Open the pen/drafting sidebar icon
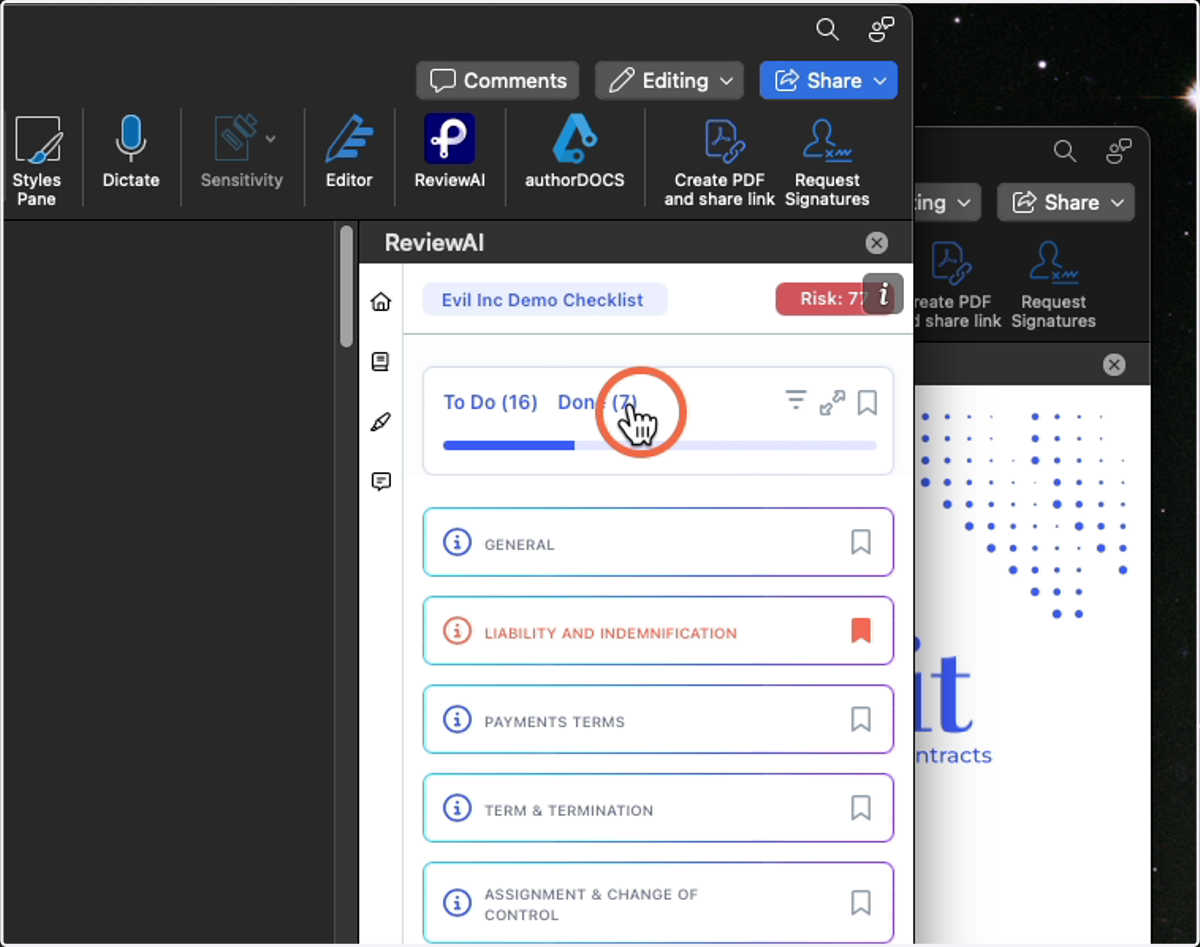Screen dimensions: 1200x947 (x=381, y=422)
